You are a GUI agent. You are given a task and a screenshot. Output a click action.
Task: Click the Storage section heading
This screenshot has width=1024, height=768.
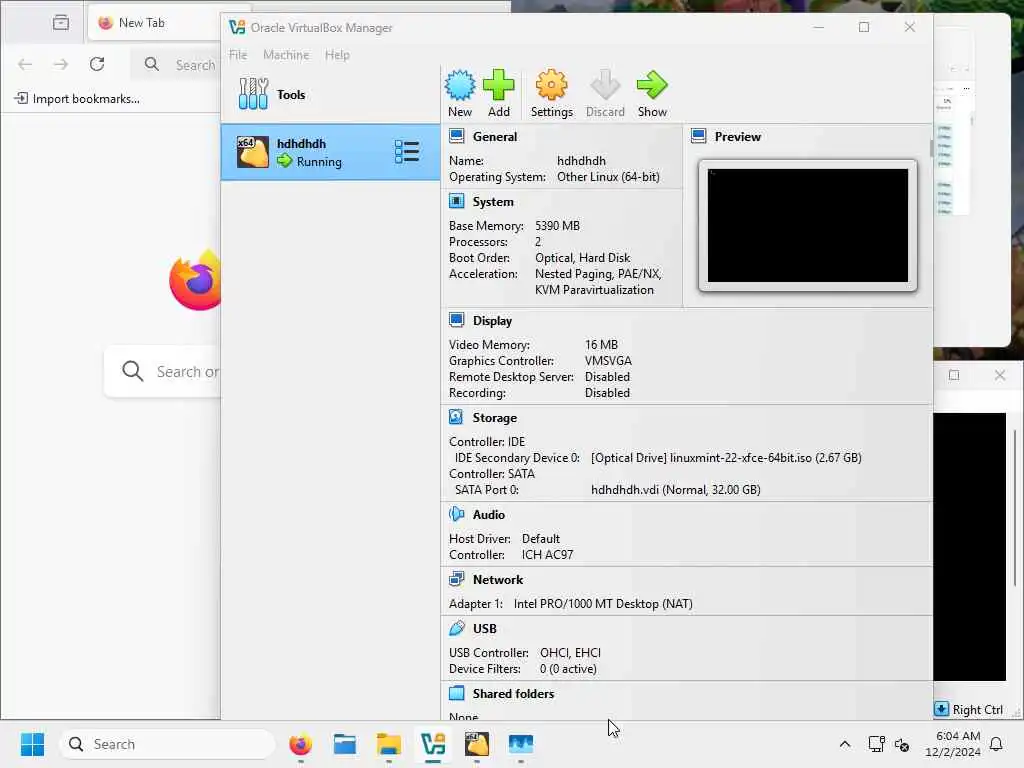[494, 418]
